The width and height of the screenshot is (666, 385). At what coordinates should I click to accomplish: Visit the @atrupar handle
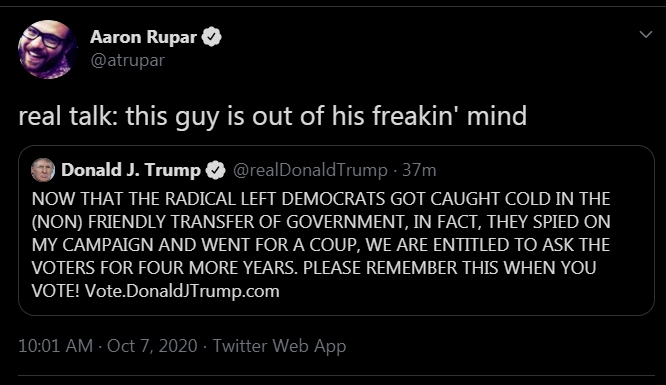127,60
